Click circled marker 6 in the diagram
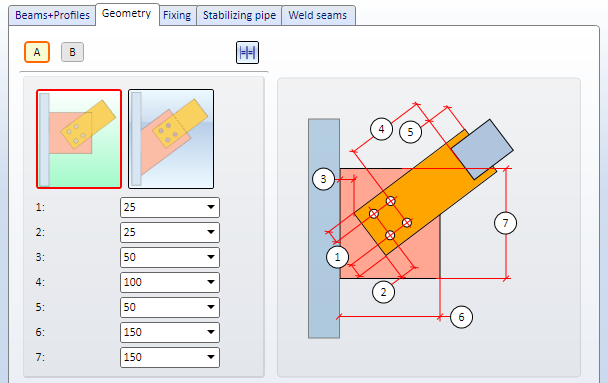The image size is (608, 383). pyautogui.click(x=461, y=317)
